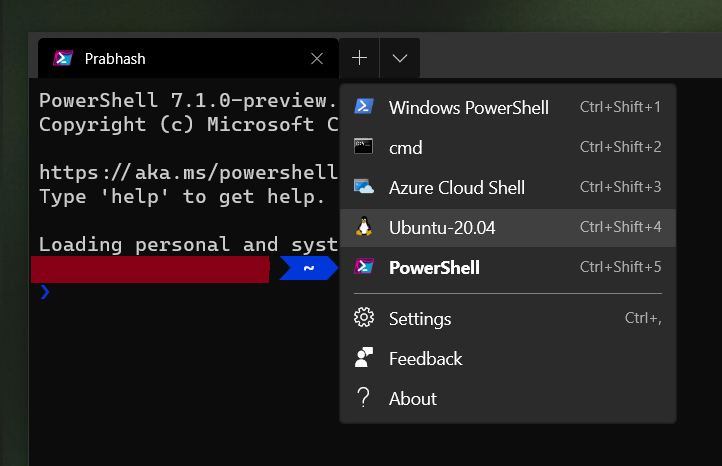Click the "Loading personal and syst" line

pos(188,245)
